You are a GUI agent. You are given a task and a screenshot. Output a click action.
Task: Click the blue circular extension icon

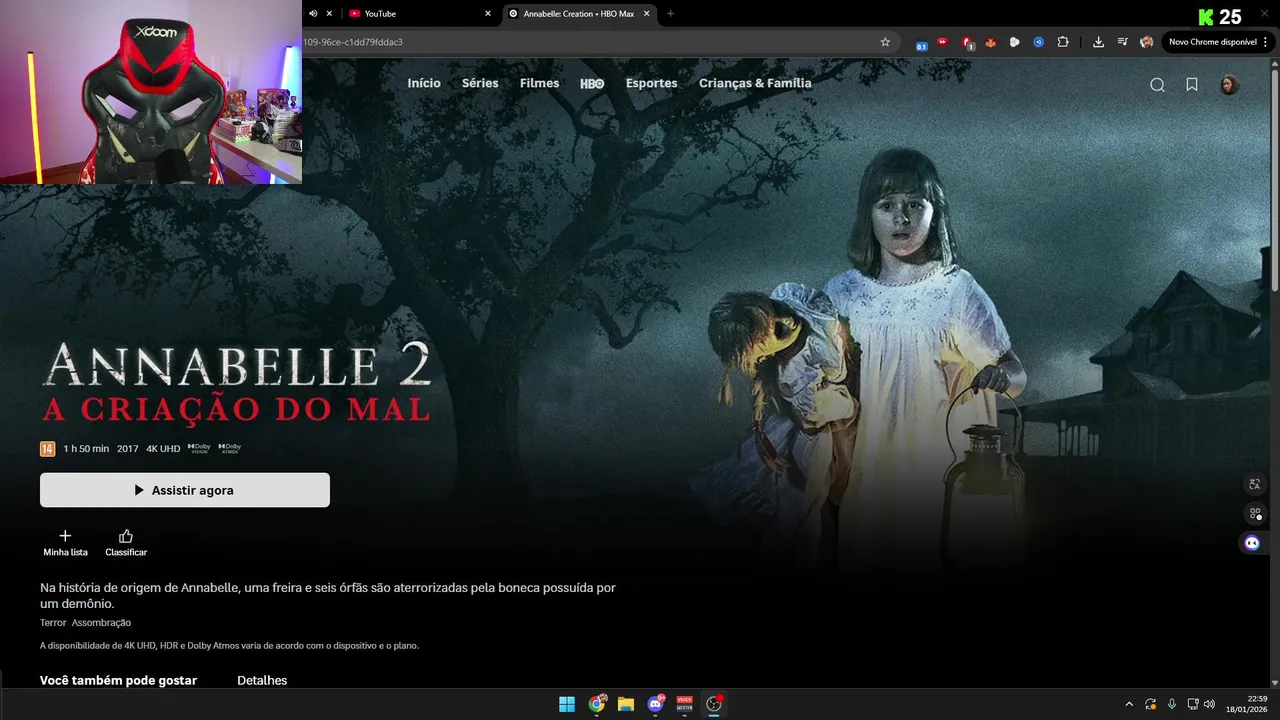click(1039, 42)
